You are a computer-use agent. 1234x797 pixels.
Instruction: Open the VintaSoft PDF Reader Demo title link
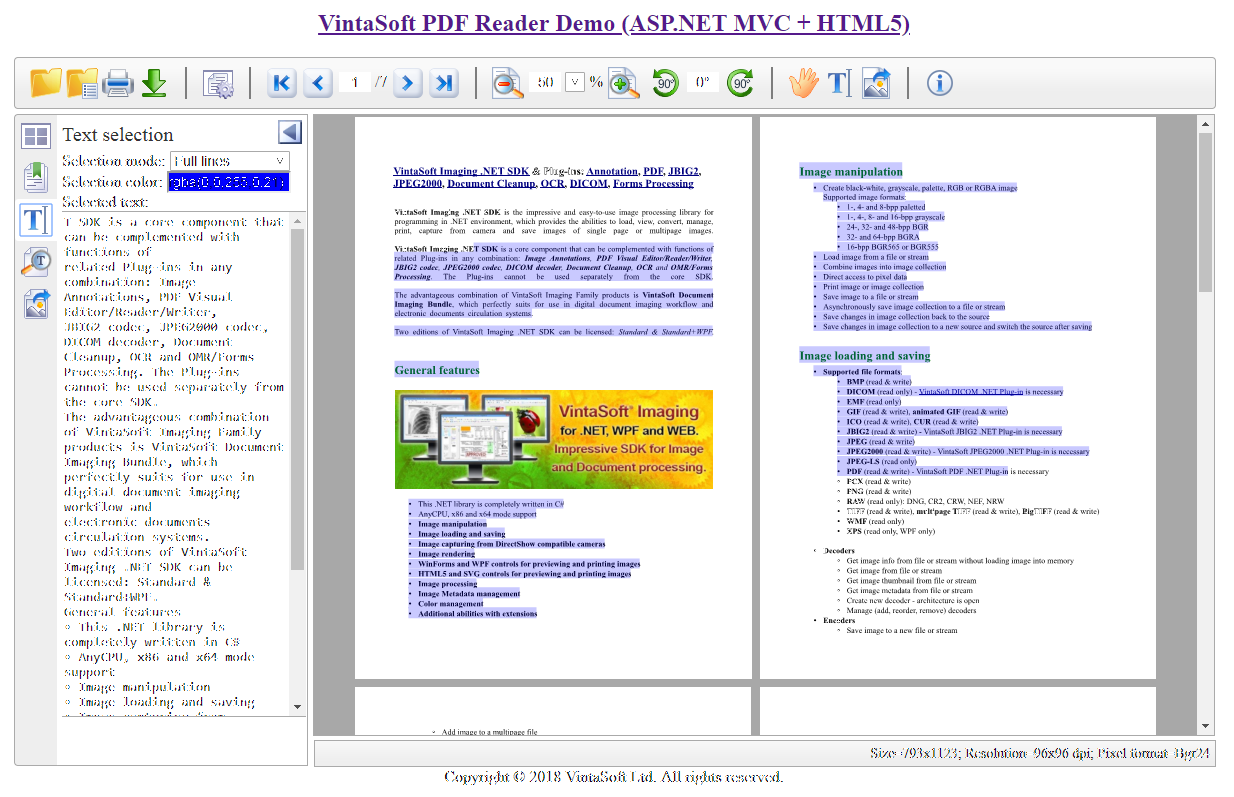[614, 23]
